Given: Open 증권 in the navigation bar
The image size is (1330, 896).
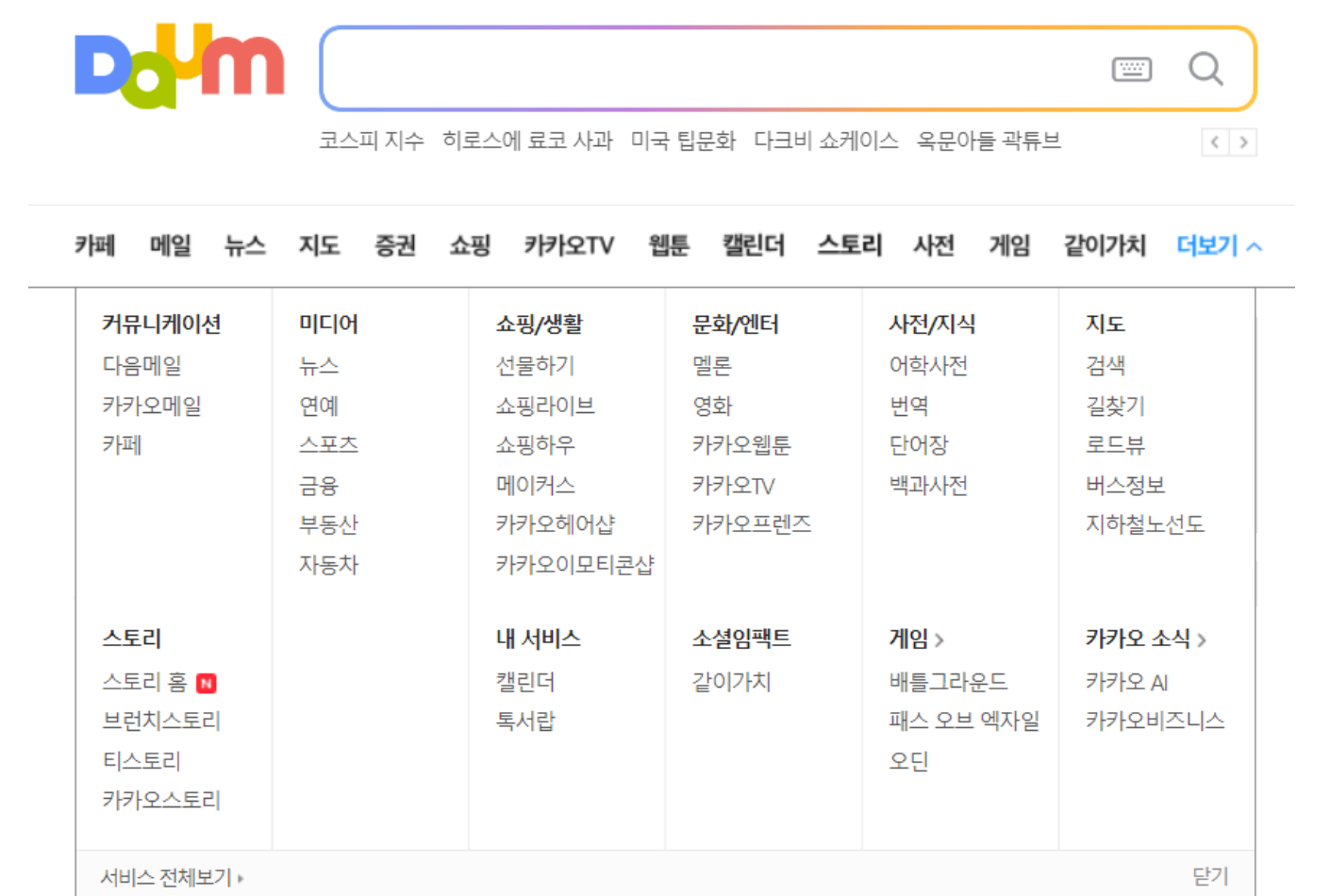Looking at the screenshot, I should 394,246.
